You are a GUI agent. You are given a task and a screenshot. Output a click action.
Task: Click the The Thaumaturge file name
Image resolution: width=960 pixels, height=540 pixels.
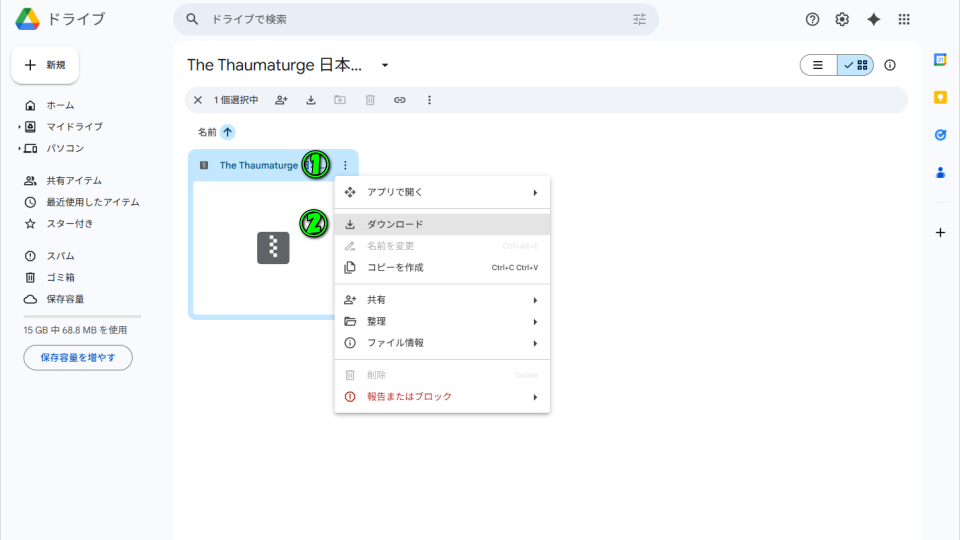[x=258, y=165]
